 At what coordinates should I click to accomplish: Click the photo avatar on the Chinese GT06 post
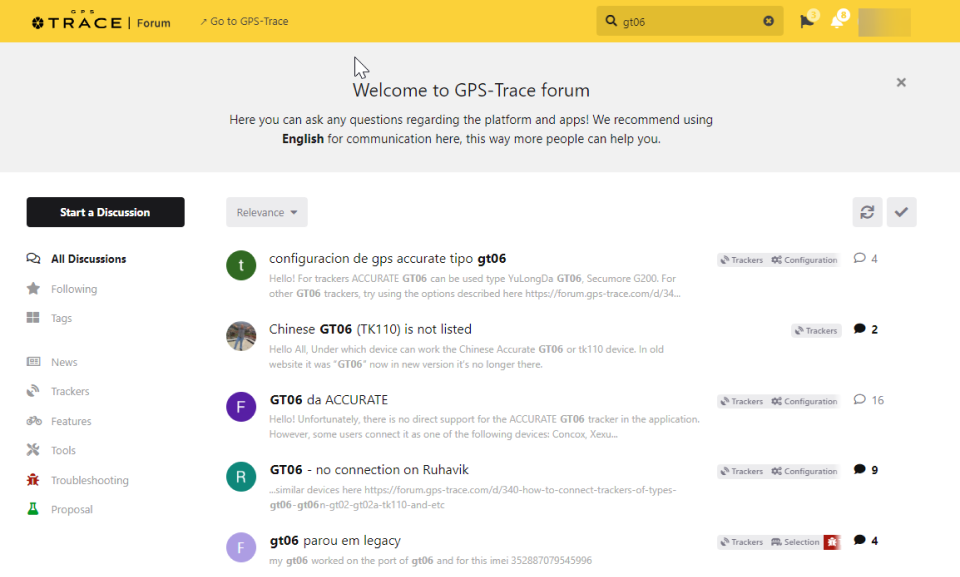coord(241,336)
